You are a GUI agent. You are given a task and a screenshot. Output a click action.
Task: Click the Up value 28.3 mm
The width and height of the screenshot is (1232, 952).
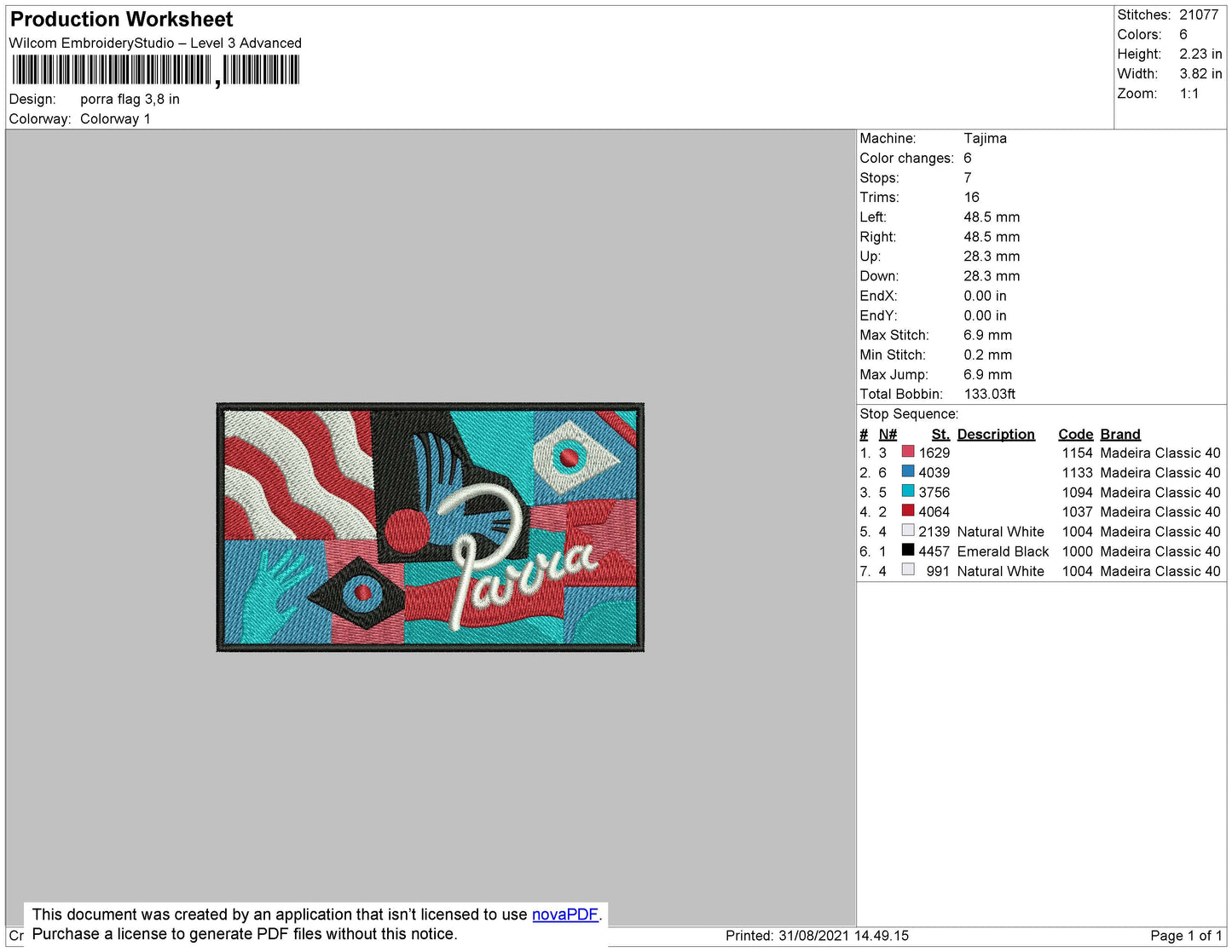(x=992, y=256)
